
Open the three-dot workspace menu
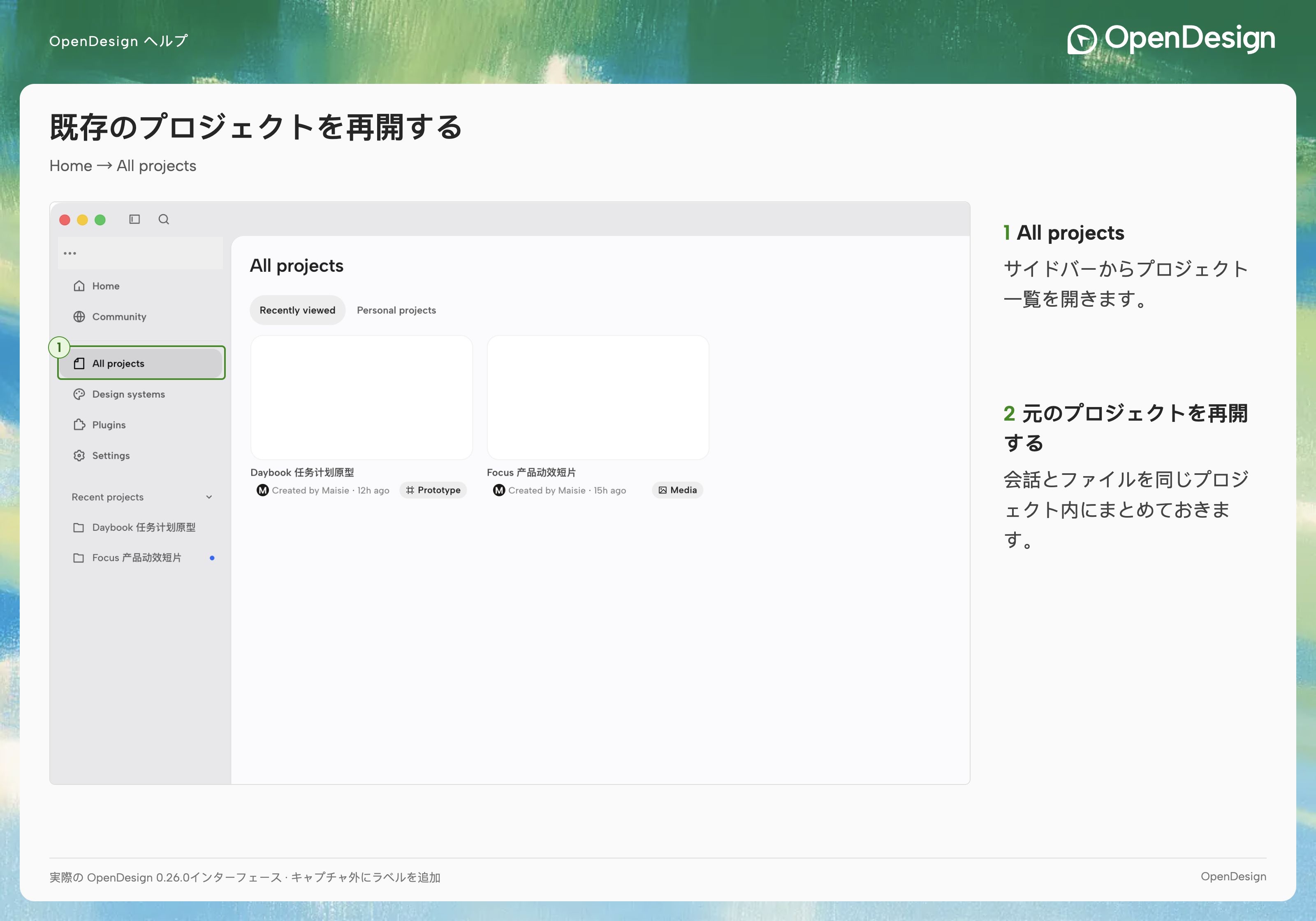tap(70, 253)
